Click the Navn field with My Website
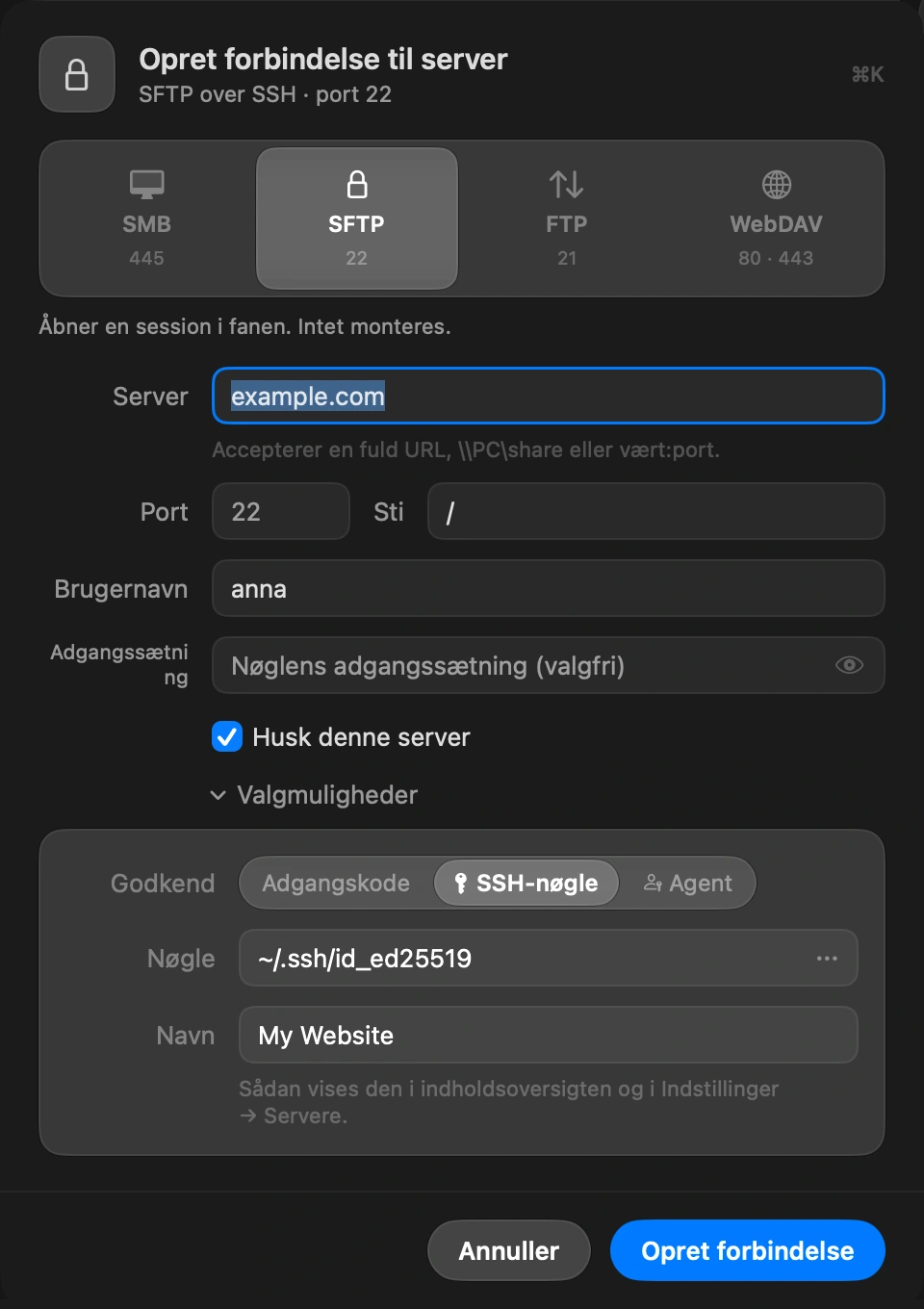The height and width of the screenshot is (1309, 924). pyautogui.click(x=548, y=1035)
